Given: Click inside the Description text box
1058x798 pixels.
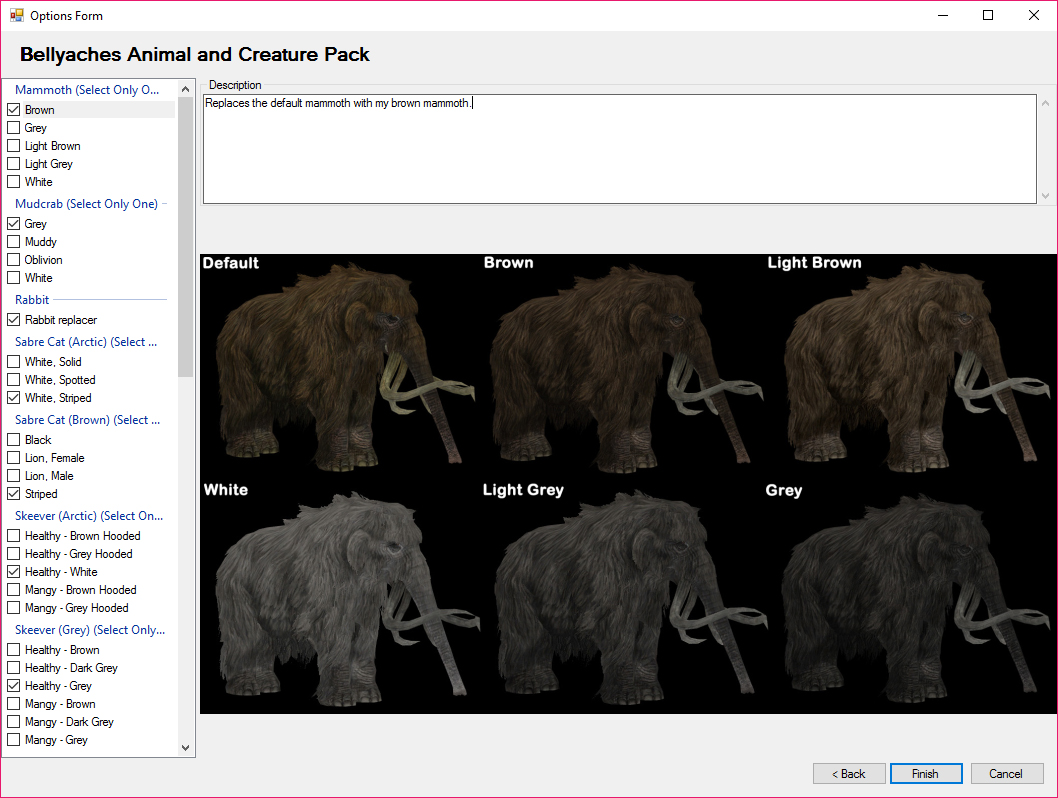Looking at the screenshot, I should (x=619, y=149).
